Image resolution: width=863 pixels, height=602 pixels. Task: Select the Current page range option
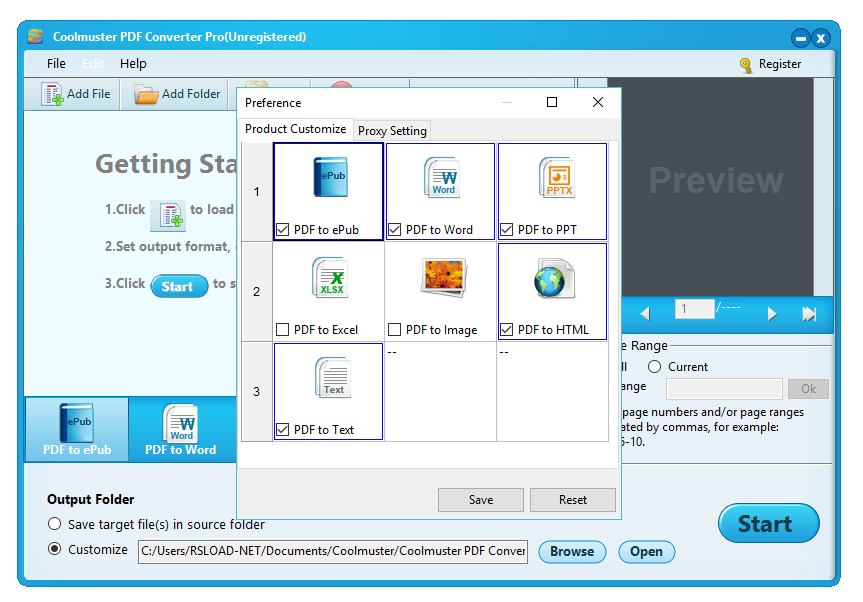(x=654, y=366)
